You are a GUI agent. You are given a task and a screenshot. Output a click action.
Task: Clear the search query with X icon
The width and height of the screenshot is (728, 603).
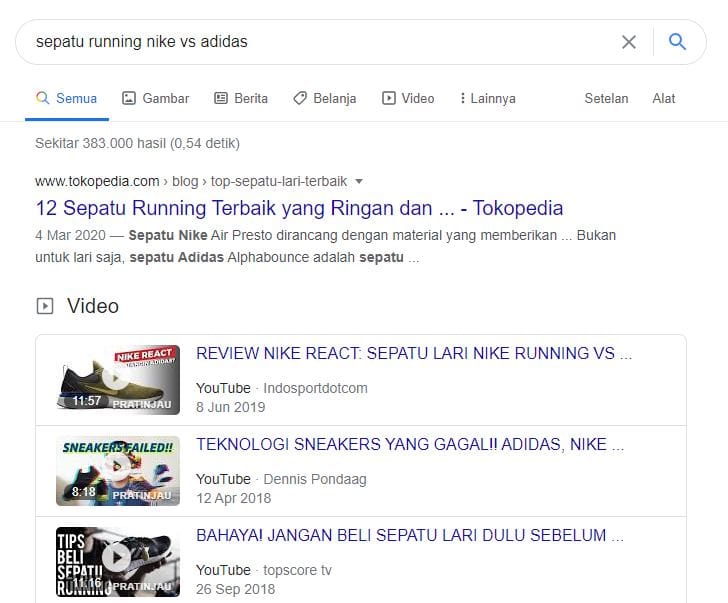tap(629, 42)
